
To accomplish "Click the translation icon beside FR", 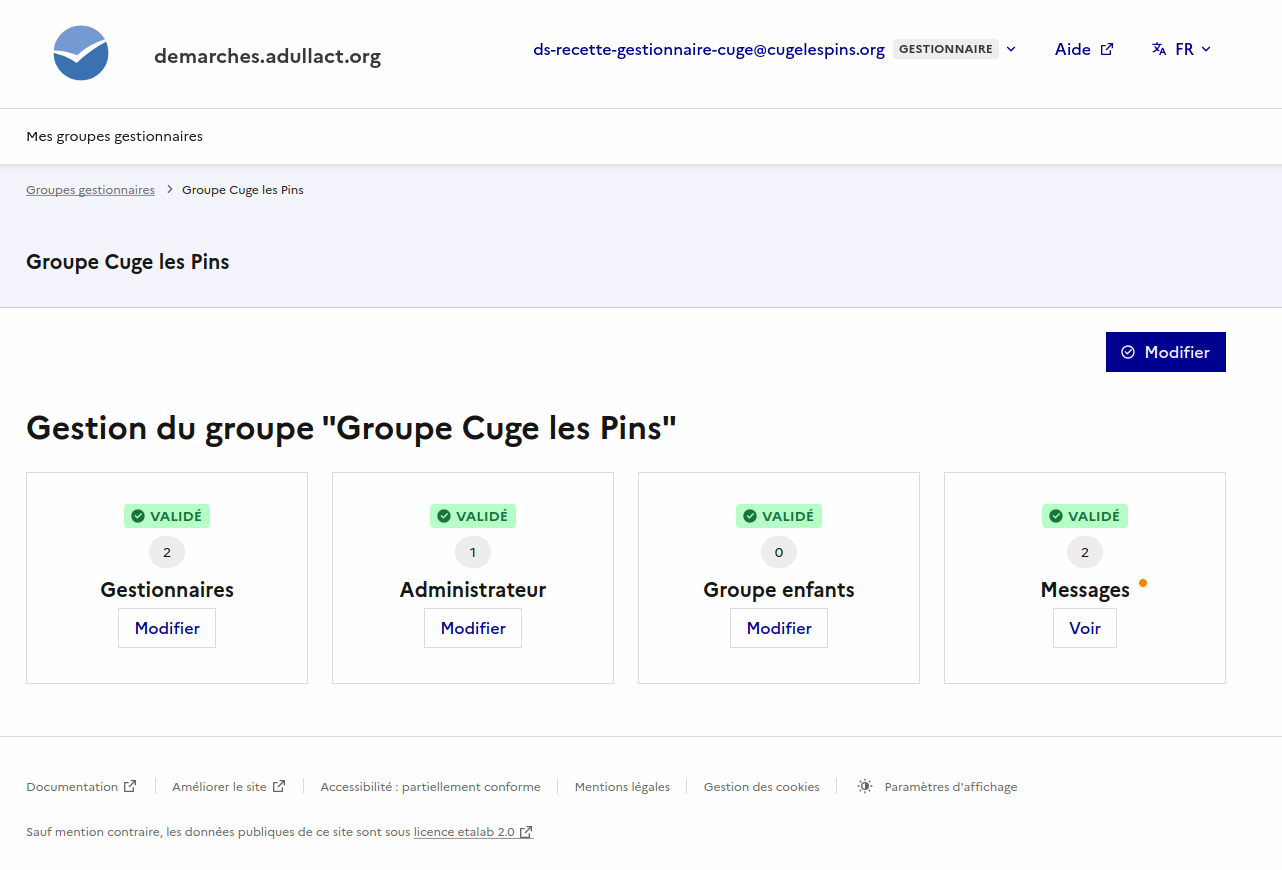I will 1159,49.
